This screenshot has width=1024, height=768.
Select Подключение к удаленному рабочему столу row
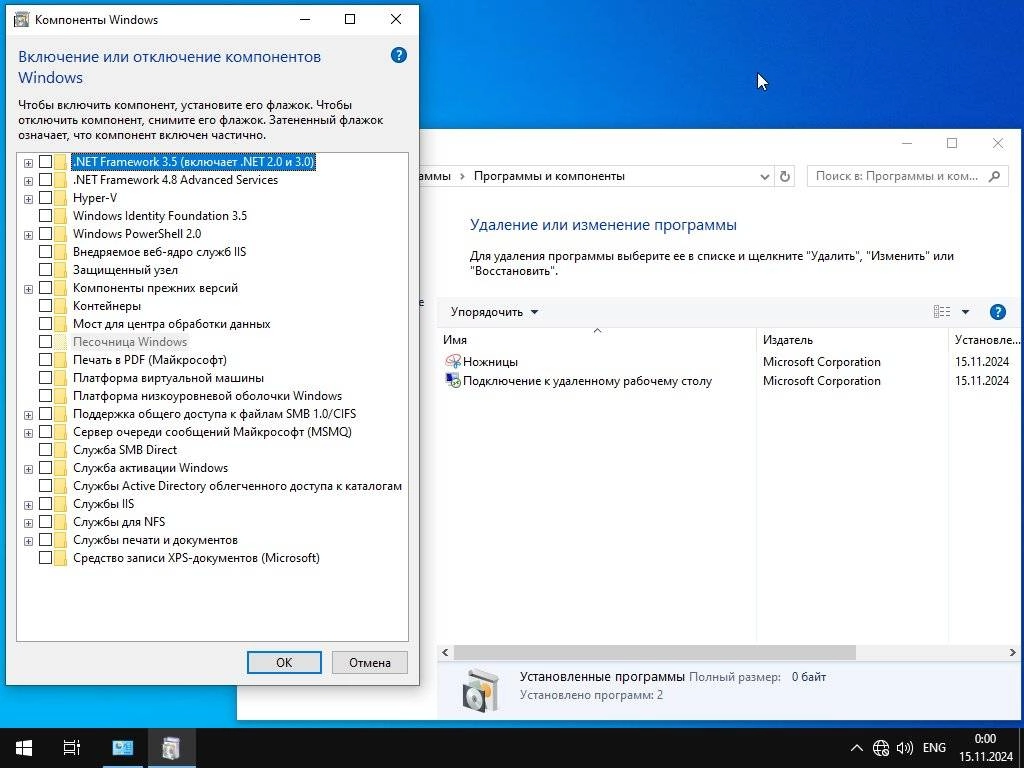click(x=730, y=380)
